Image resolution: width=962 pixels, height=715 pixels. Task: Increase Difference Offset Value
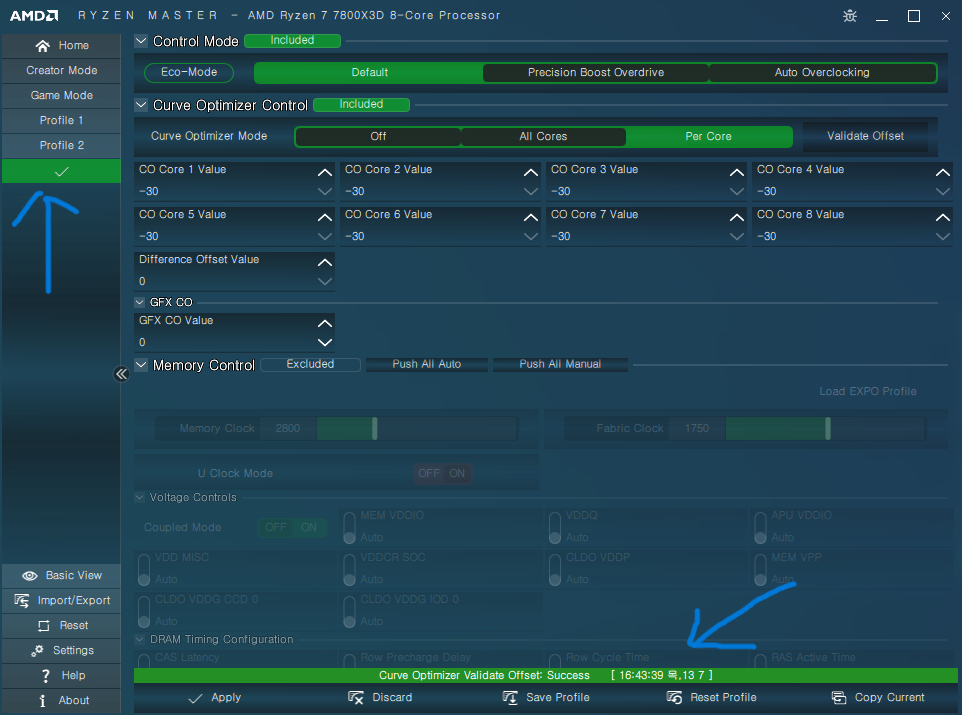(x=325, y=263)
